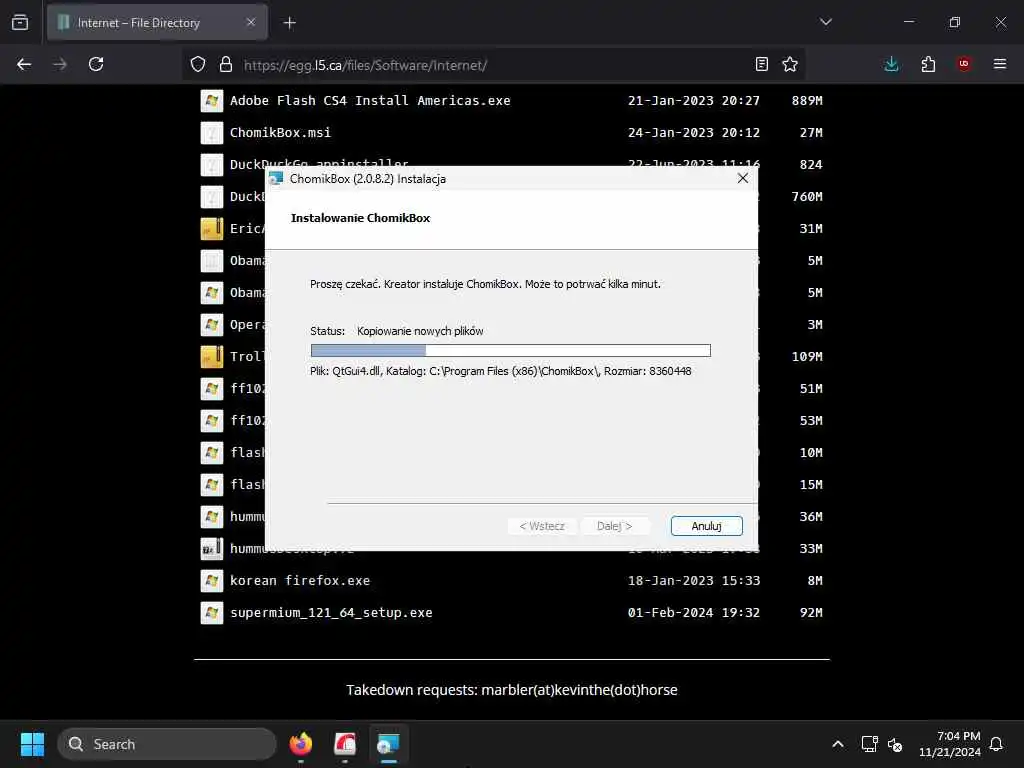Image resolution: width=1024 pixels, height=768 pixels.
Task: Open the Firefox hamburger application menu
Action: tap(1000, 64)
